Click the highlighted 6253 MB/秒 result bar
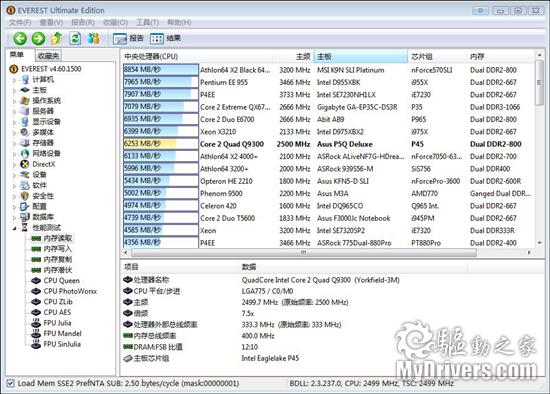 click(x=161, y=143)
